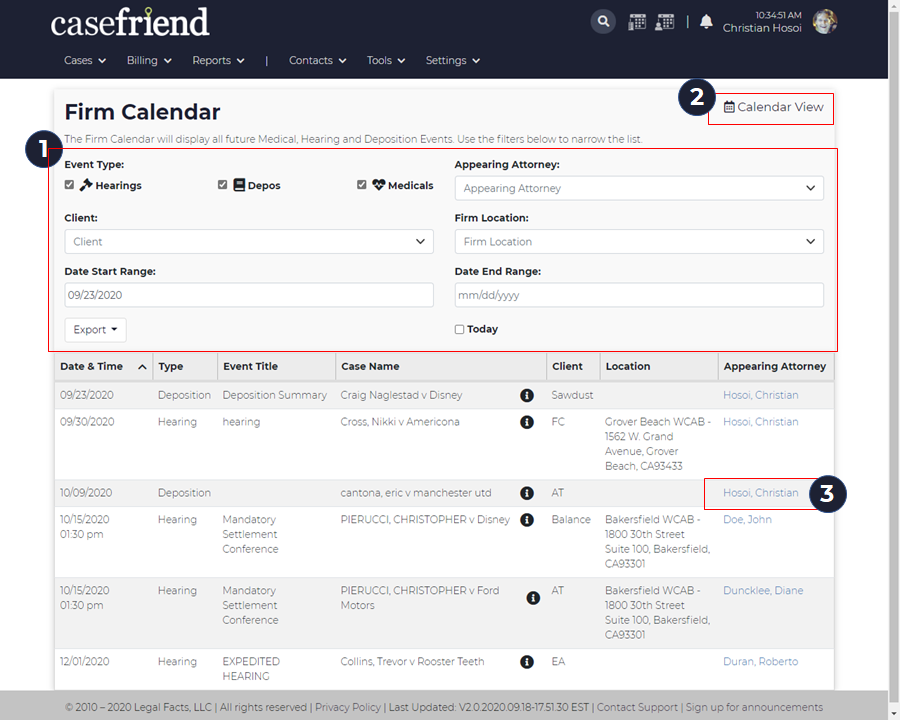Open Christian Hosoi's profile avatar
This screenshot has height=720, width=900.
pos(825,22)
